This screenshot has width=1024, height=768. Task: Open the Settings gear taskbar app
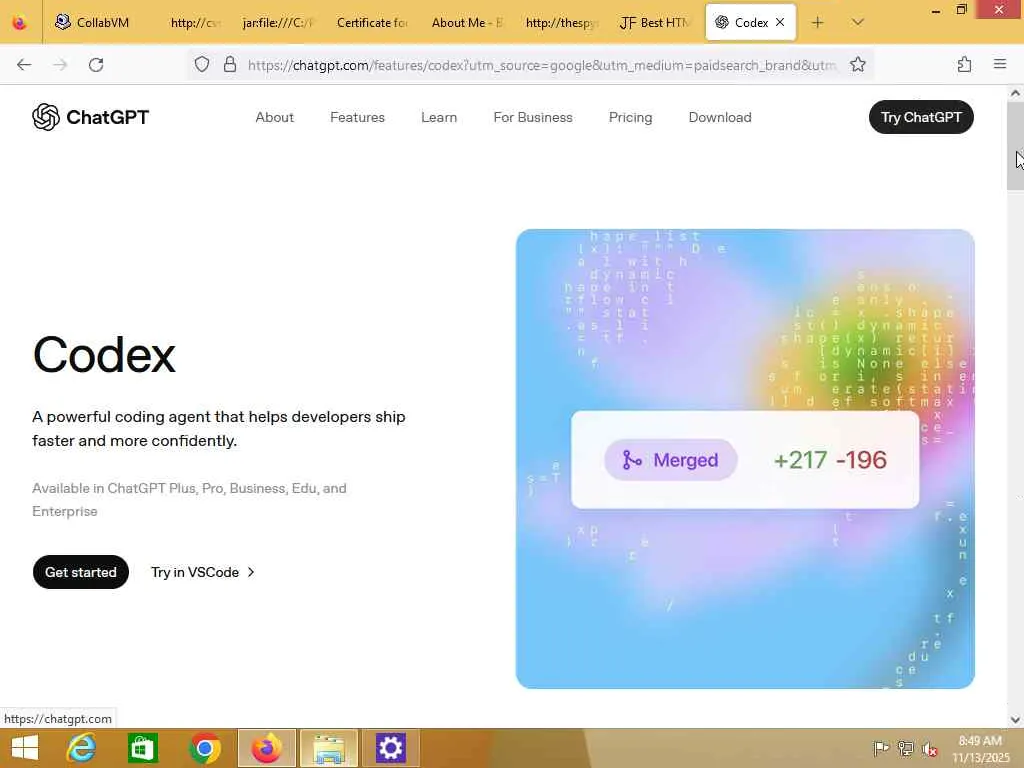click(x=391, y=748)
